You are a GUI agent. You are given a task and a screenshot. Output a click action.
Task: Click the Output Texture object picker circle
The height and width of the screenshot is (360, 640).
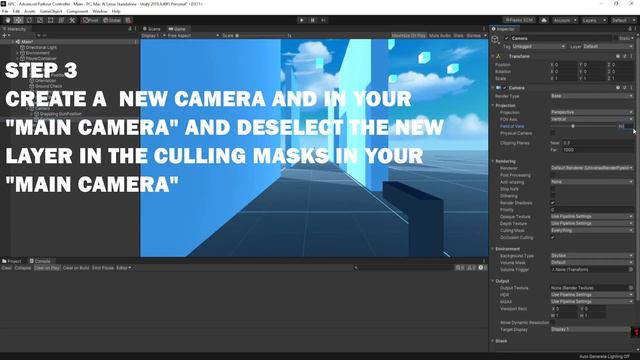tap(631, 288)
